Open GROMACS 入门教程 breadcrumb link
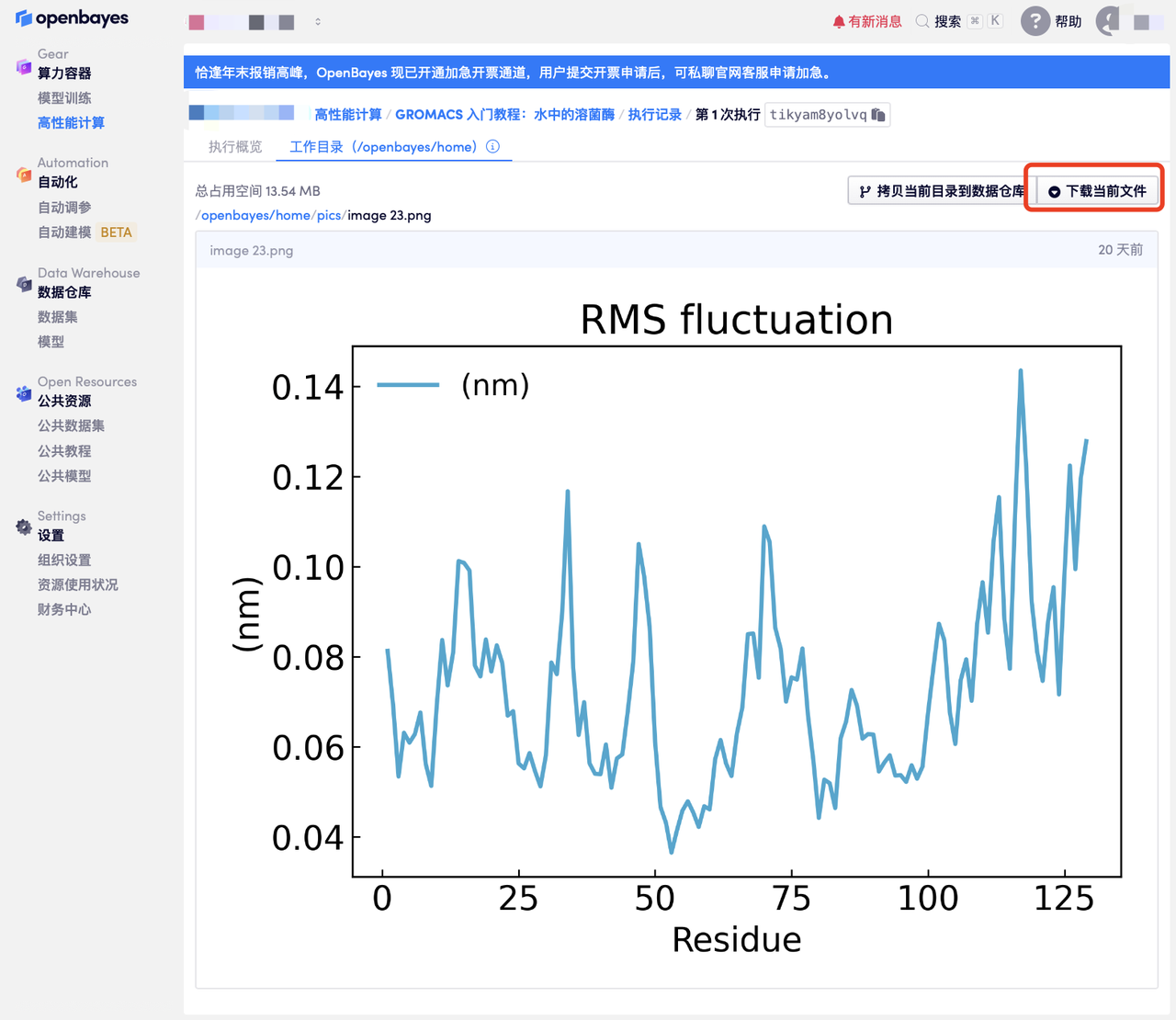This screenshot has height=1020, width=1176. (504, 115)
